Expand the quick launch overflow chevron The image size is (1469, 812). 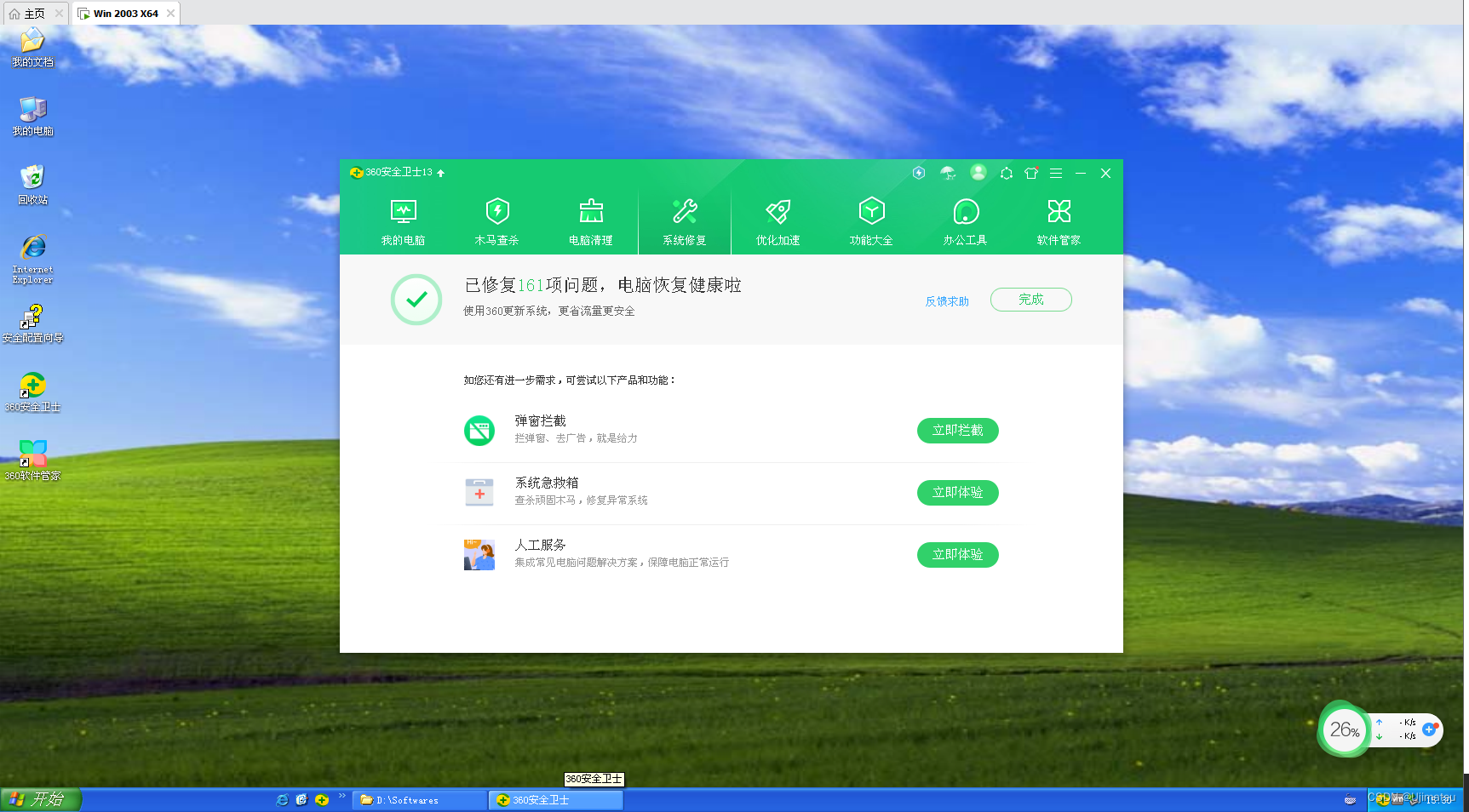point(341,797)
